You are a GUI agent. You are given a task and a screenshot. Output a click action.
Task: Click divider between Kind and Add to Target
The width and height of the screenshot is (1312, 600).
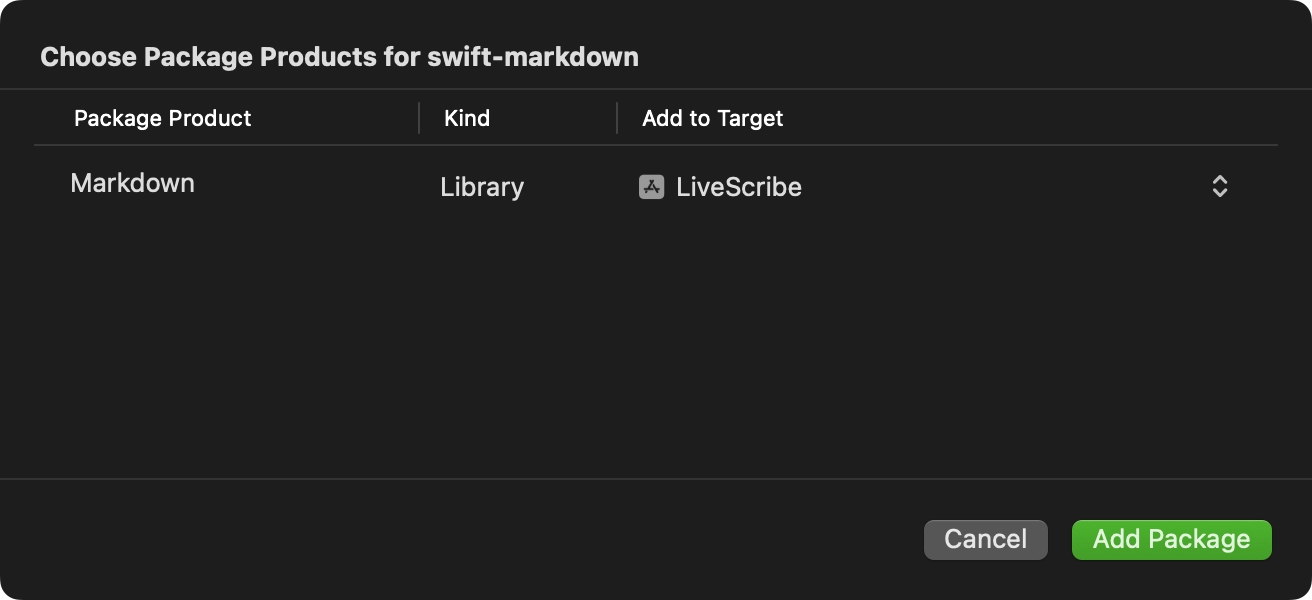tap(617, 118)
